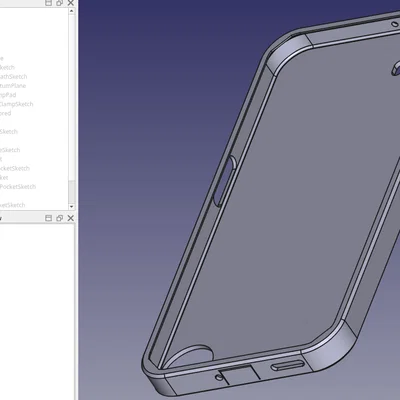Close the lower panel with its X
This screenshot has height=400, width=400.
pyautogui.click(x=70, y=218)
